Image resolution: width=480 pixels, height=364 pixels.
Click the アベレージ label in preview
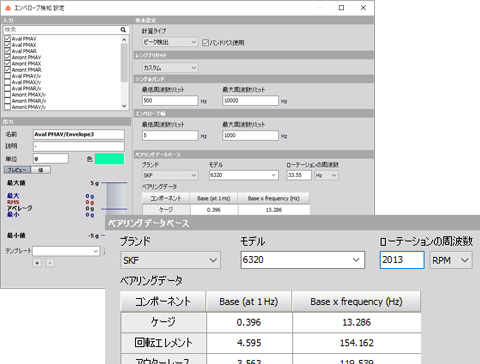(20, 208)
